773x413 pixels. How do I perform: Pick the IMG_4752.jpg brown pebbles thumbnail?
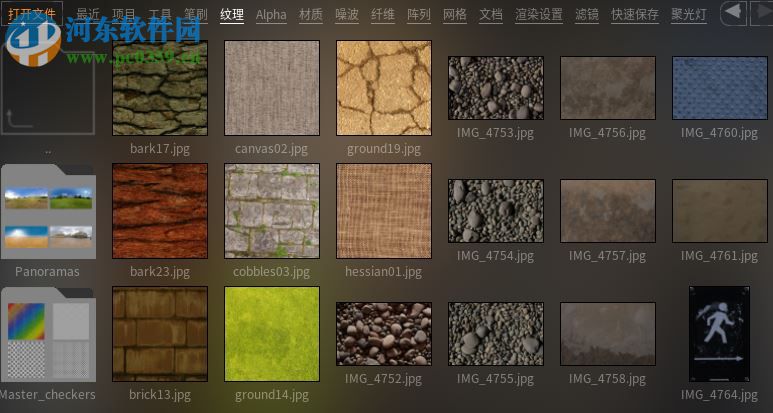[x=384, y=334]
